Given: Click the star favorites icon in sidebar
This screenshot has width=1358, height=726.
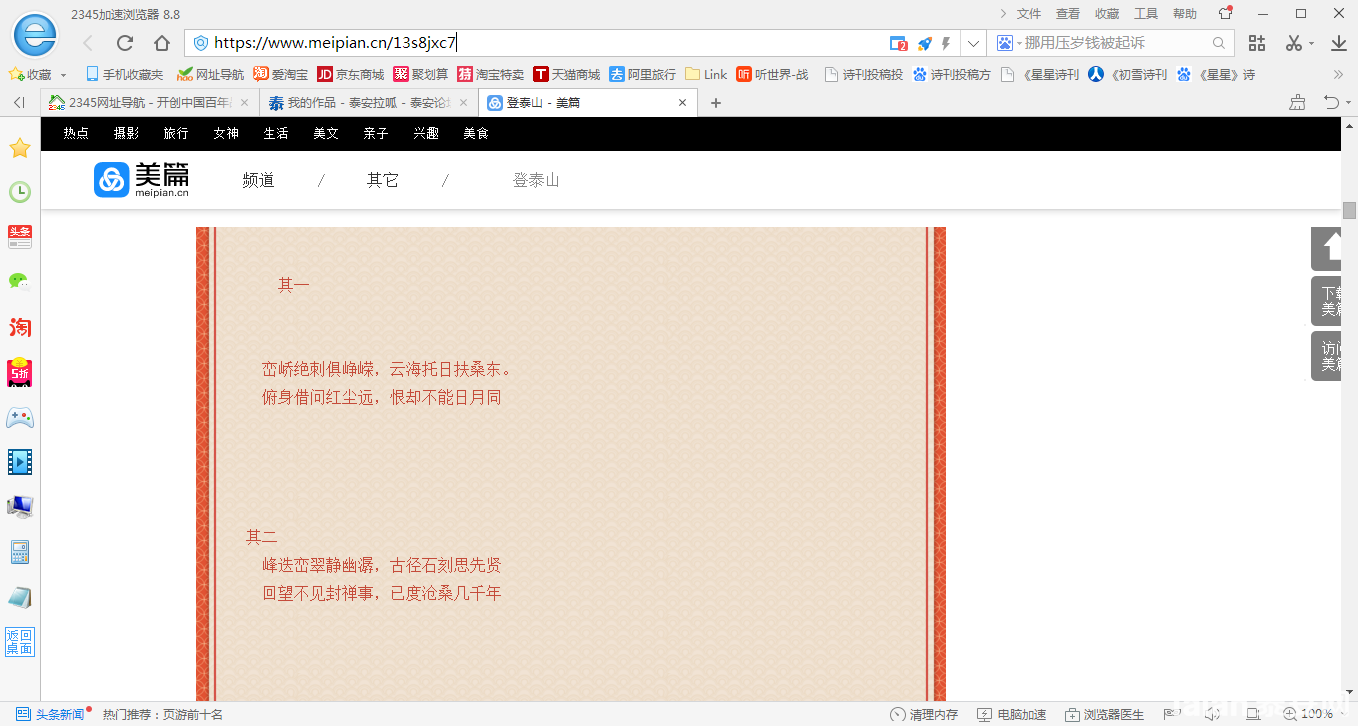Looking at the screenshot, I should [x=20, y=148].
